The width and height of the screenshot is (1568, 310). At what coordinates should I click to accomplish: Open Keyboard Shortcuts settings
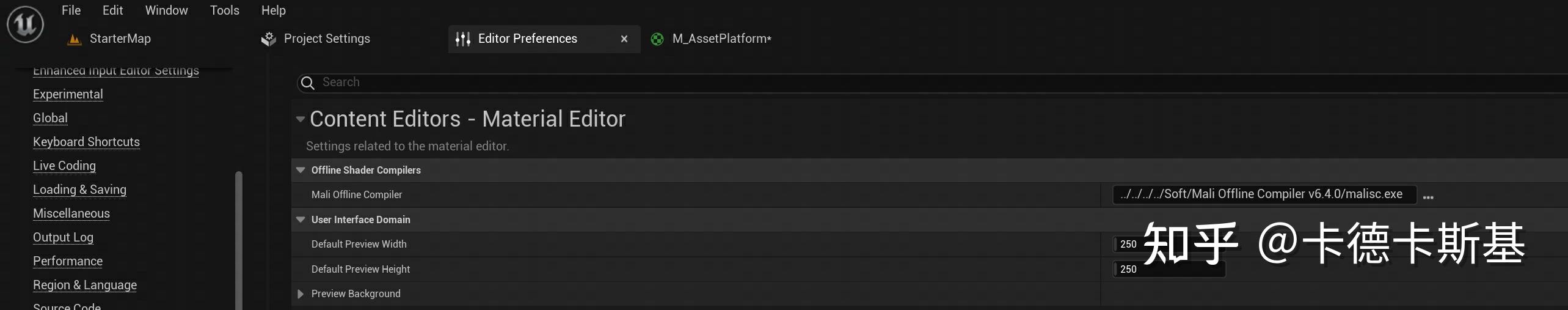[86, 142]
